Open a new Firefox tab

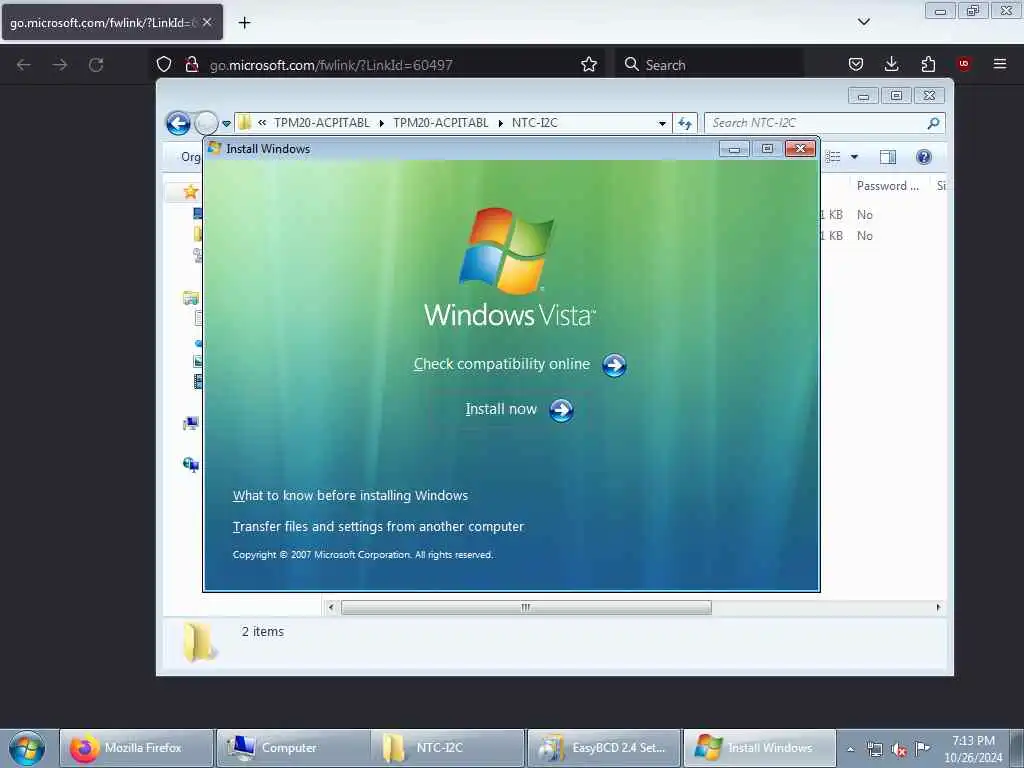244,23
